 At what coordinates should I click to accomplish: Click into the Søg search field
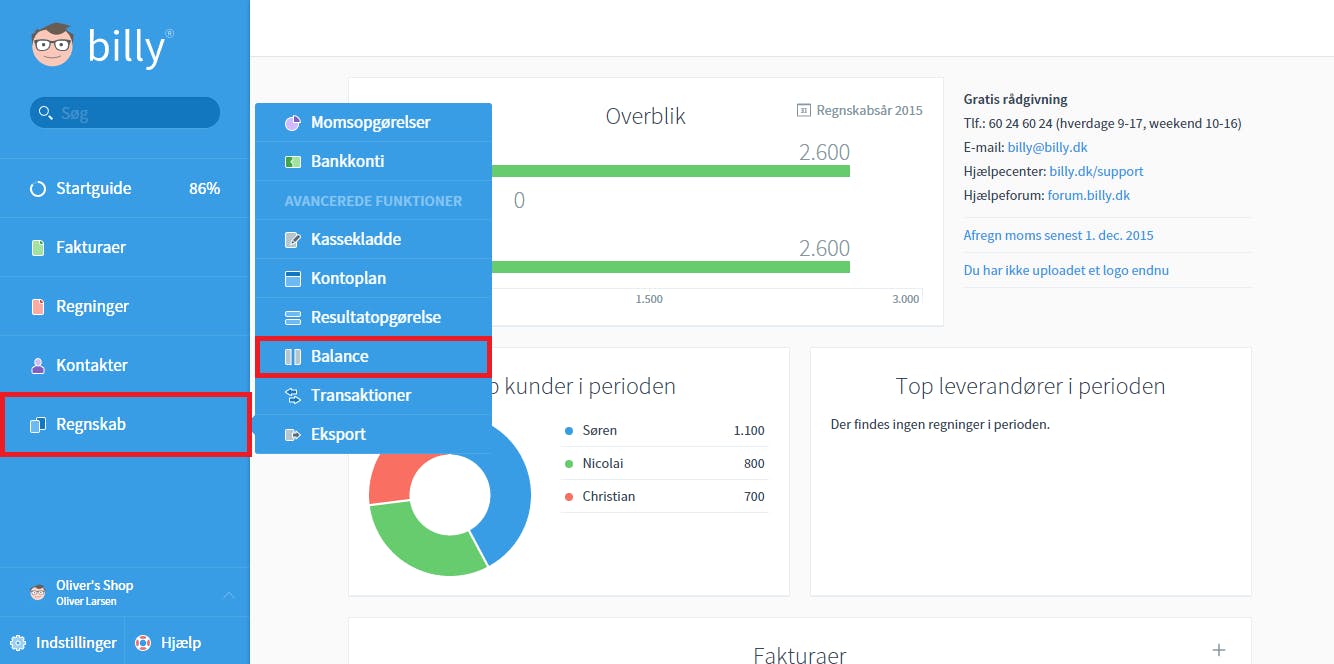coord(125,113)
